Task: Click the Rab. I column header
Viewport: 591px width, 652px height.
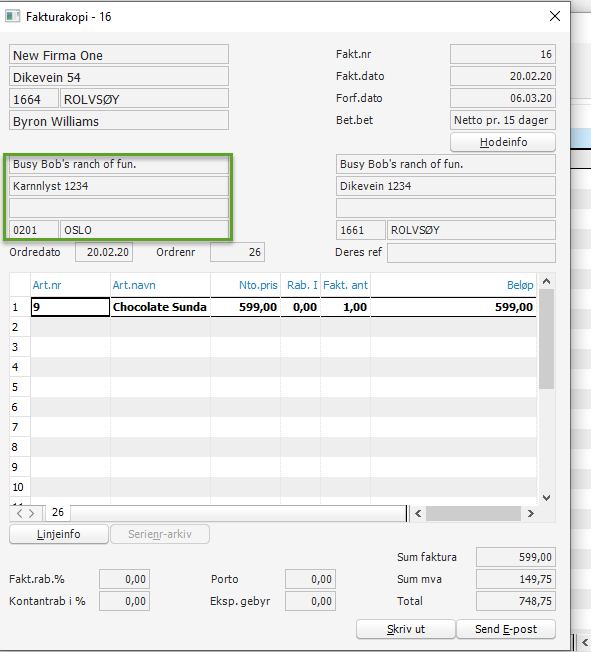Action: (301, 285)
